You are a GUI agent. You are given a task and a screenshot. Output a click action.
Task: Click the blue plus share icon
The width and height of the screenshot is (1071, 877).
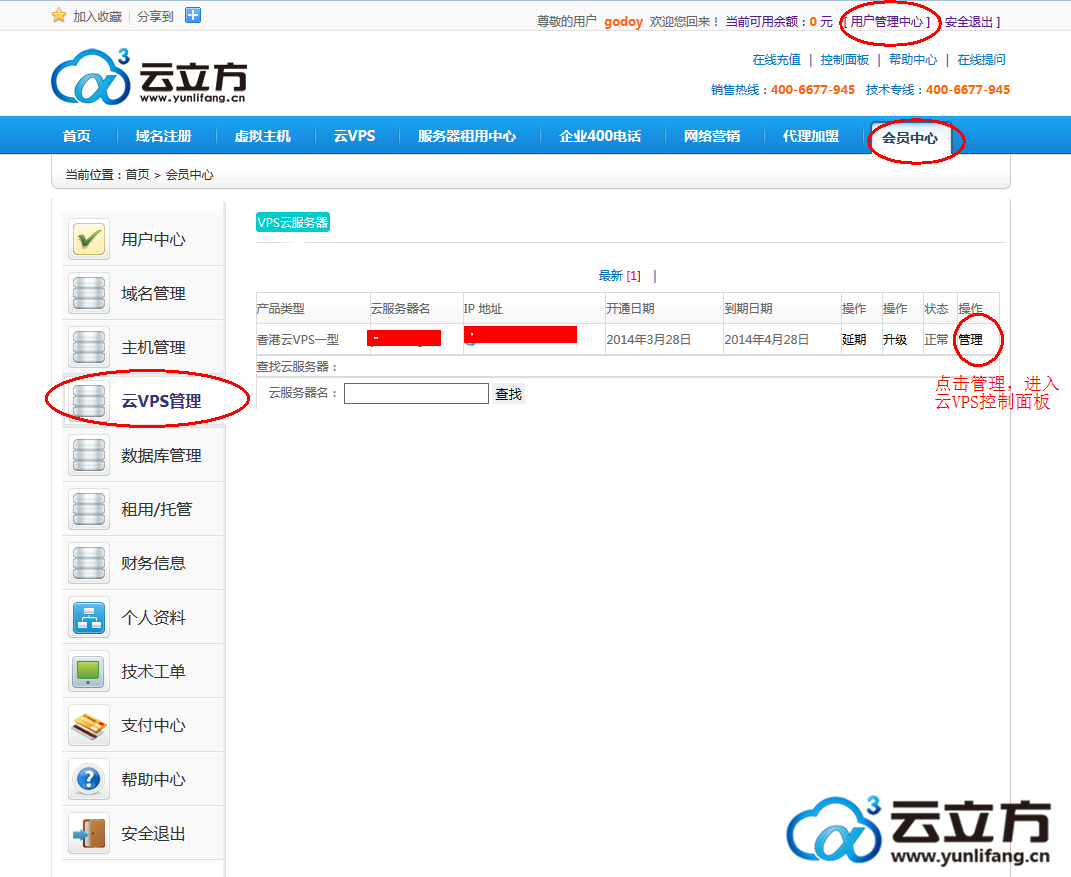point(193,15)
